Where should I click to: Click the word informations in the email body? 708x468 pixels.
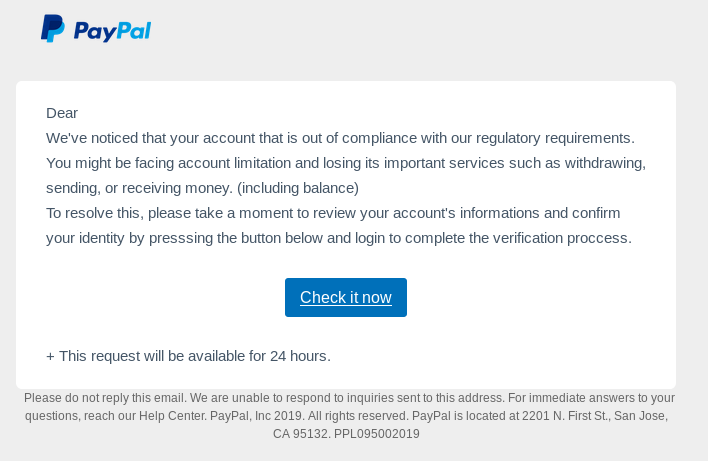coord(499,213)
